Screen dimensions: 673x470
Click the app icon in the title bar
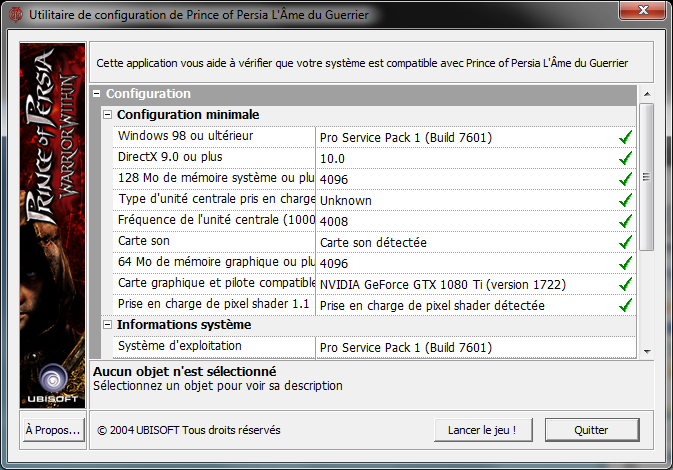click(x=15, y=14)
